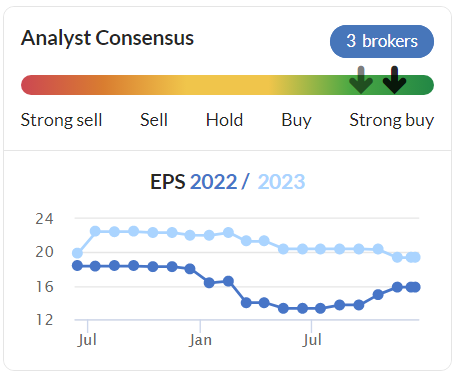This screenshot has width=455, height=383.
Task: Click the gray previous consensus arrow
Action: [x=361, y=80]
